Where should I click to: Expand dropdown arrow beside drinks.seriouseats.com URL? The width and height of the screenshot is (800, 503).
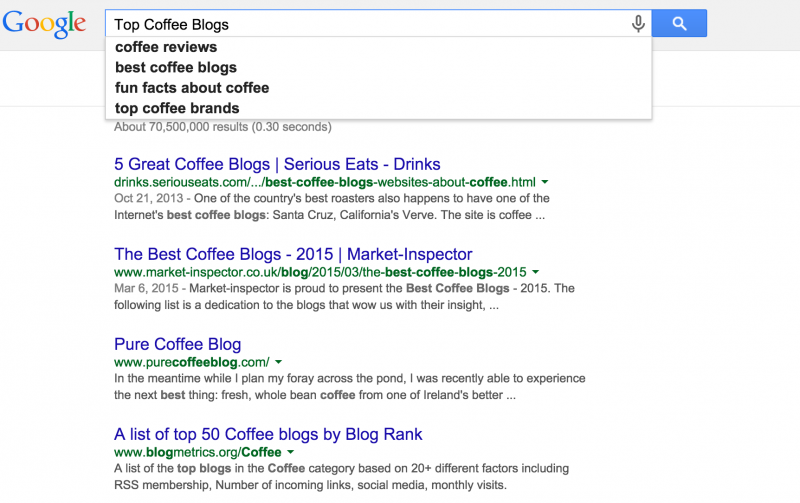[545, 182]
